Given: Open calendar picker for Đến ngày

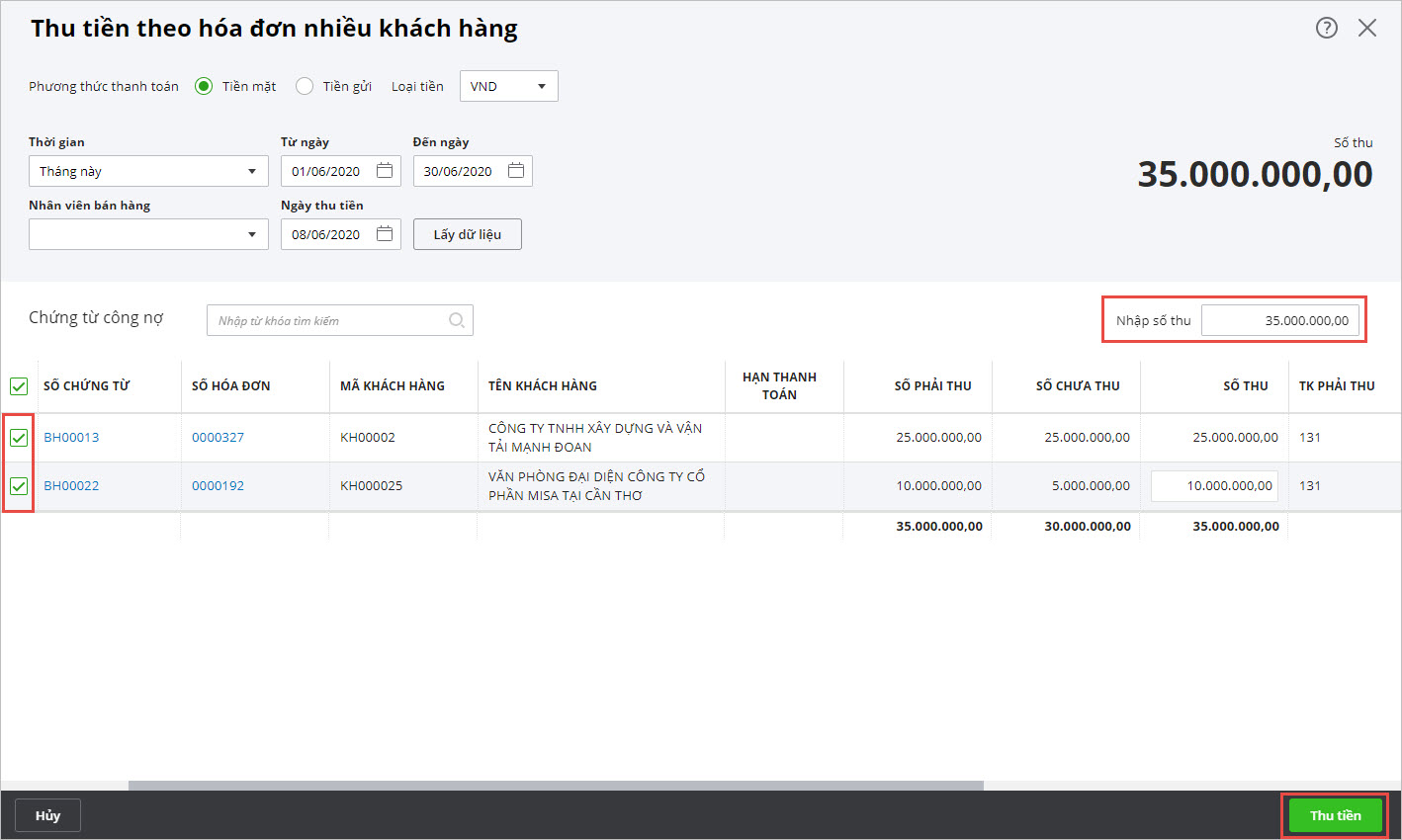Looking at the screenshot, I should pos(516,171).
